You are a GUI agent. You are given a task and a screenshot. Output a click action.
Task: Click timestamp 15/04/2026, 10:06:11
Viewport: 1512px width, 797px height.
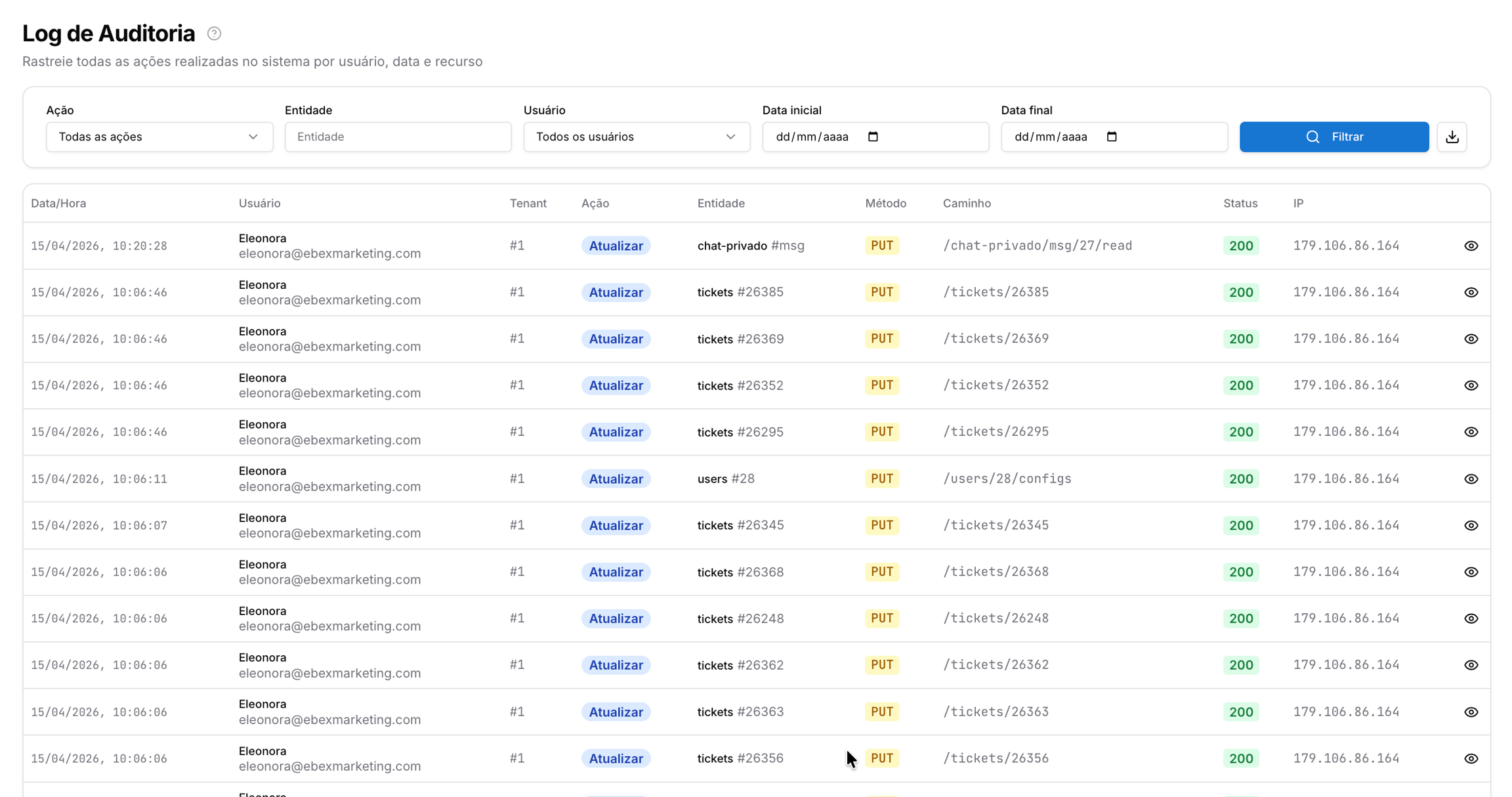click(99, 479)
